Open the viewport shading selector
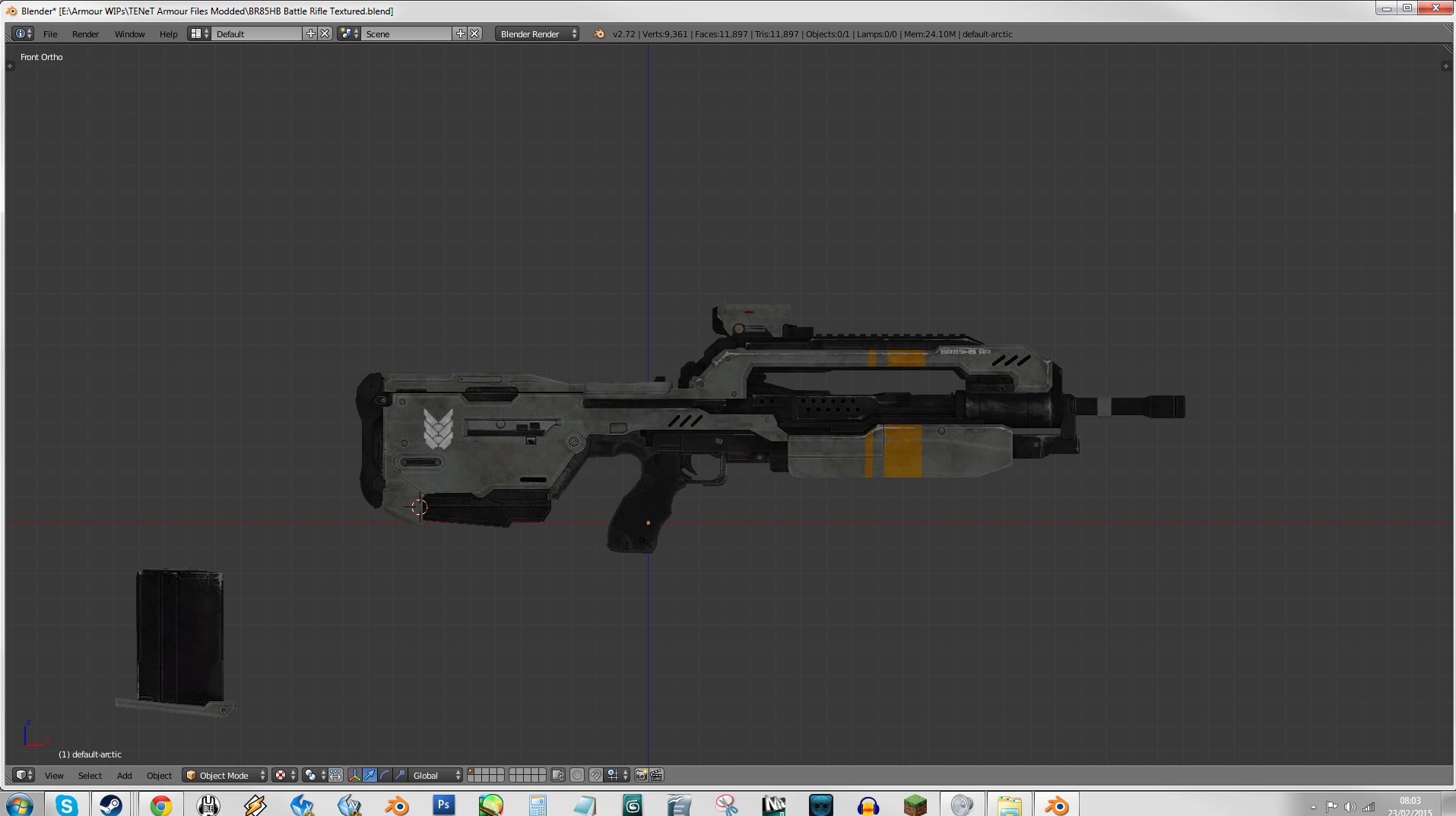The height and width of the screenshot is (816, 1456). [x=284, y=775]
